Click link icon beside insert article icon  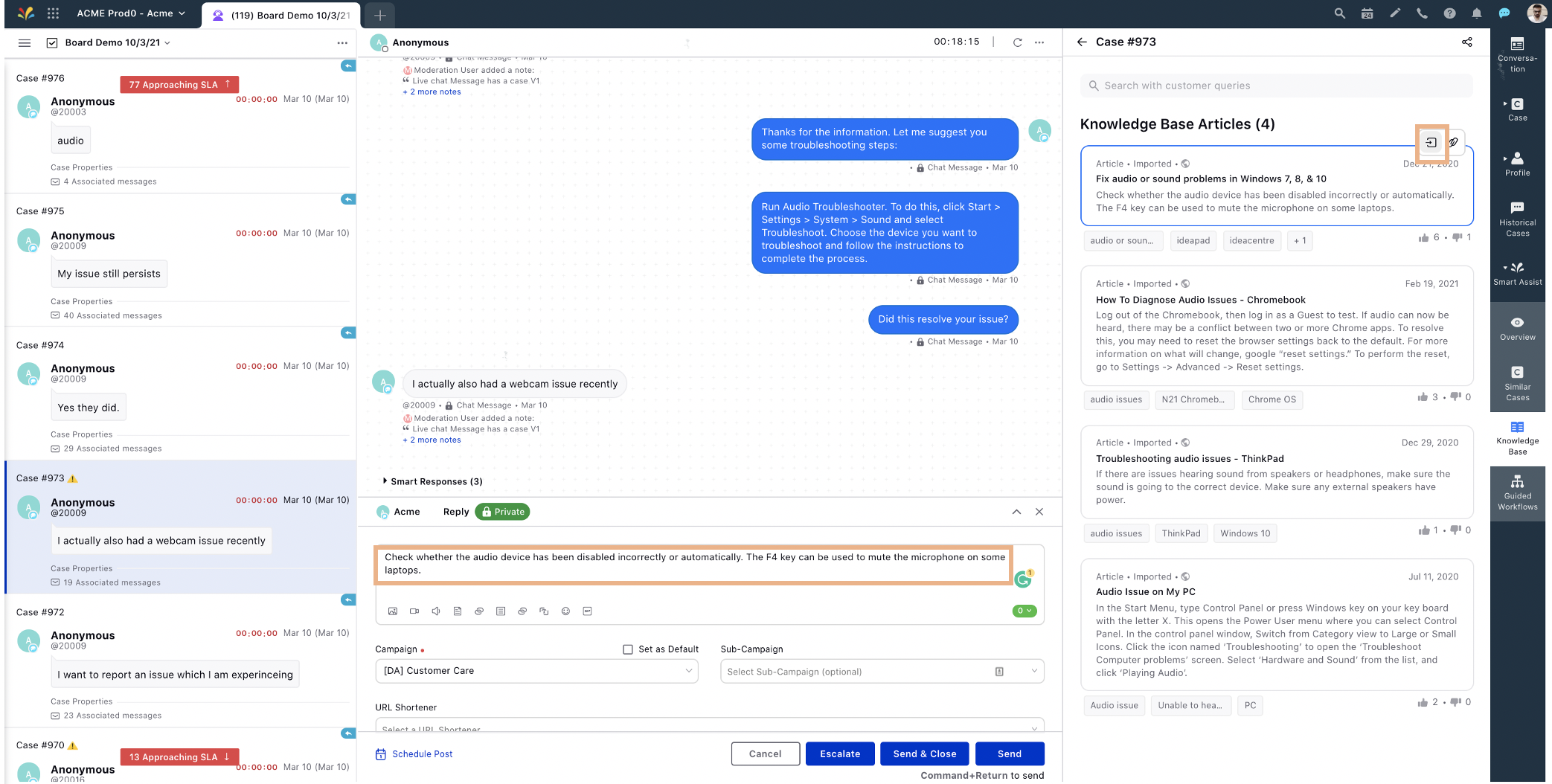(x=1454, y=142)
